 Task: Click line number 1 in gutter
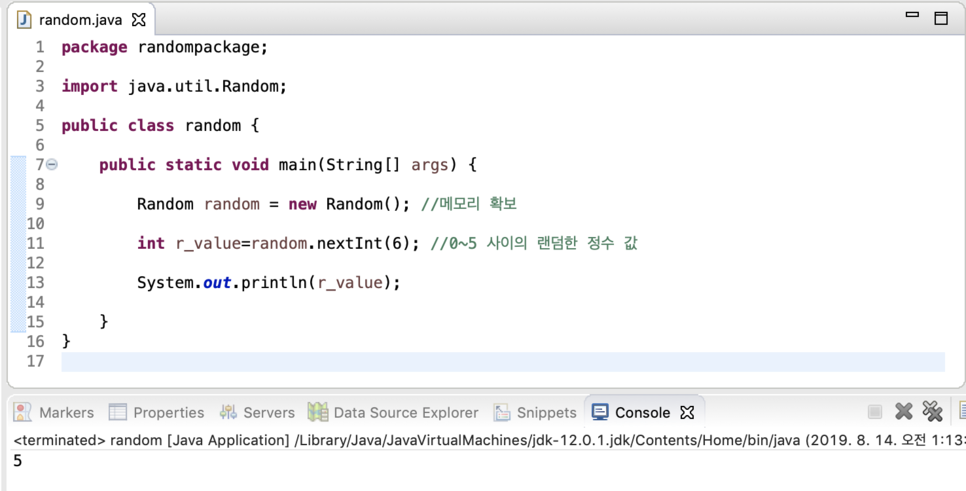(40, 47)
